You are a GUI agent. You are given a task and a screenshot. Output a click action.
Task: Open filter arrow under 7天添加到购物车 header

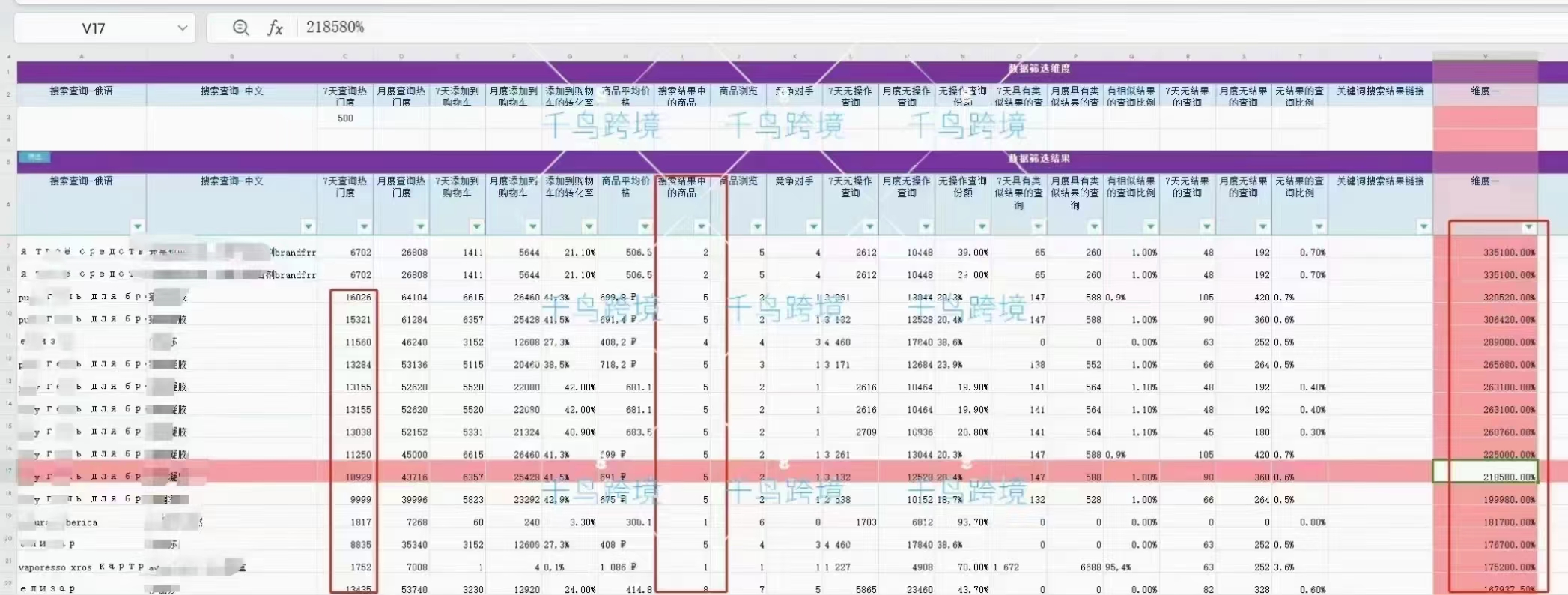(x=476, y=226)
